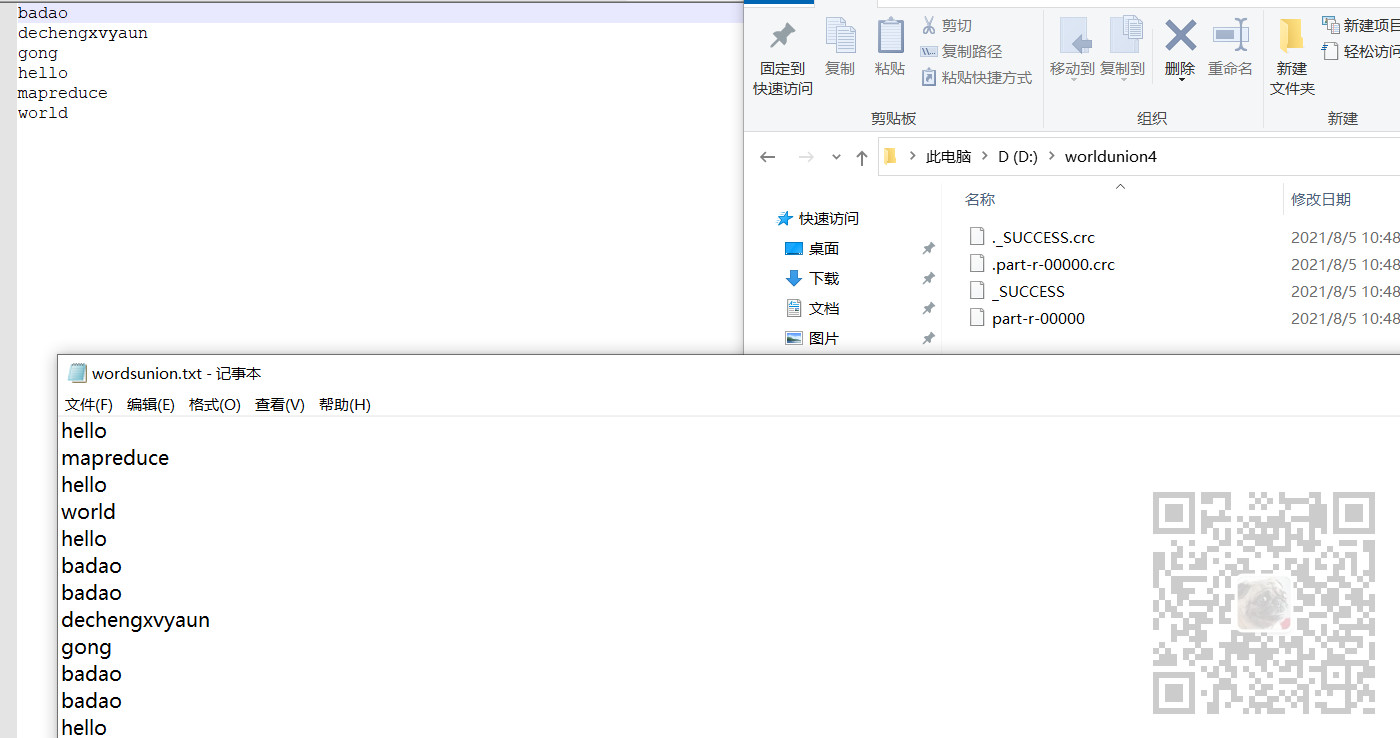The height and width of the screenshot is (738, 1400).
Task: Click 'dechengxvyaun' line in Notepad
Action: point(136,620)
